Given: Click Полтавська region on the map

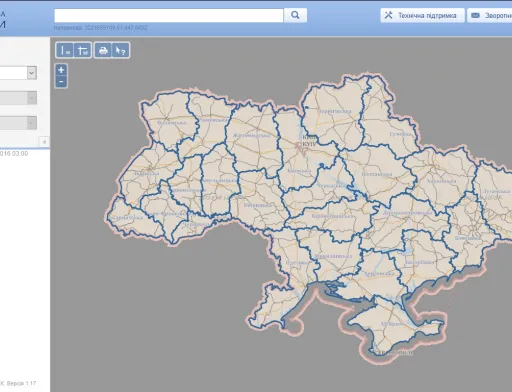Looking at the screenshot, I should [x=377, y=174].
